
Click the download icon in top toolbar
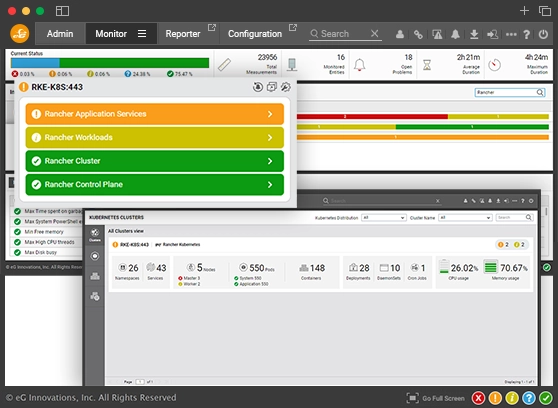click(474, 34)
